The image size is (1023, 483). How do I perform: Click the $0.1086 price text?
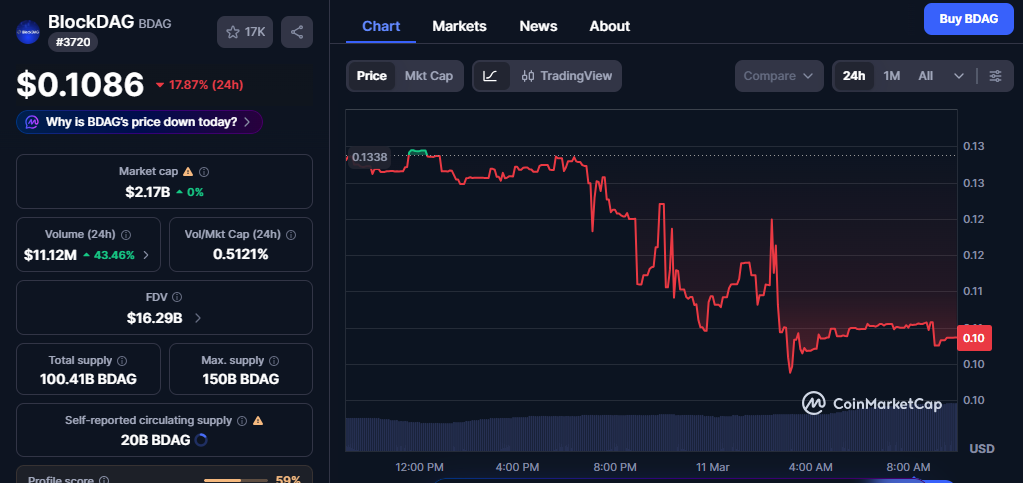click(x=80, y=85)
